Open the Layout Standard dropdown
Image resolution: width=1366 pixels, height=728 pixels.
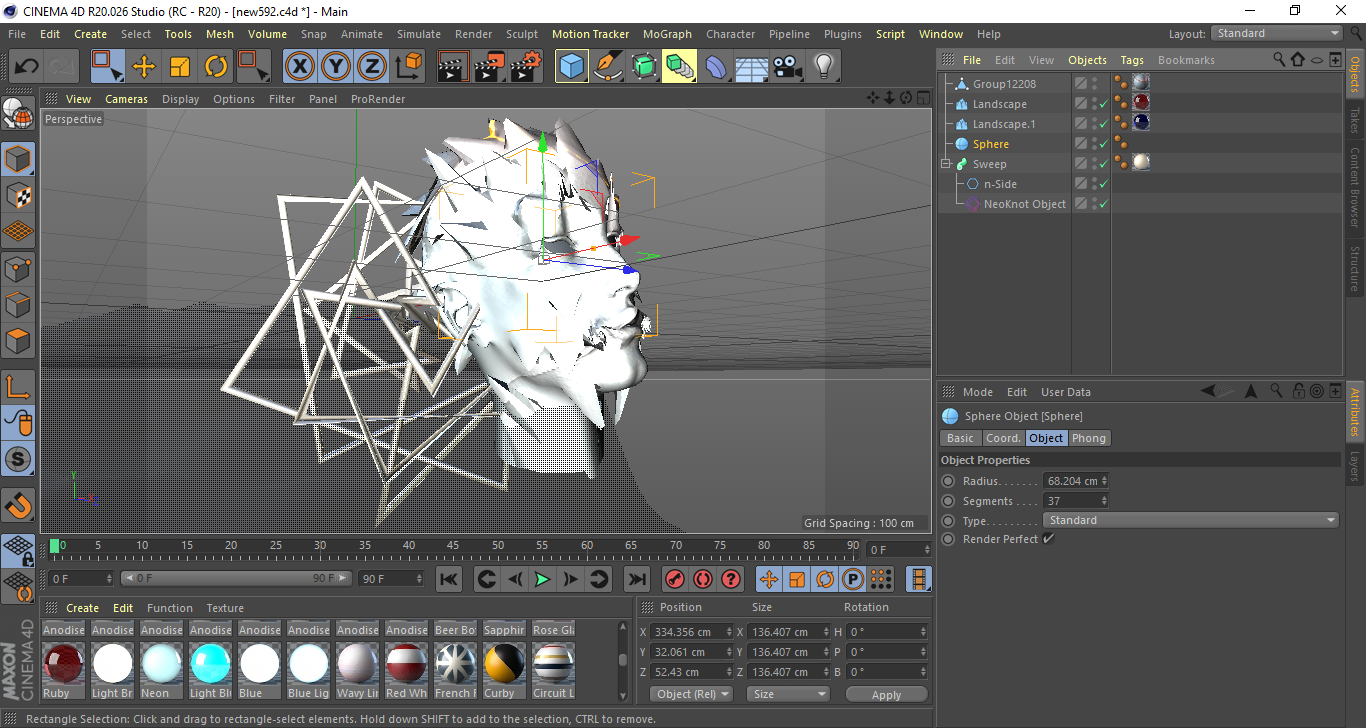pos(1277,33)
